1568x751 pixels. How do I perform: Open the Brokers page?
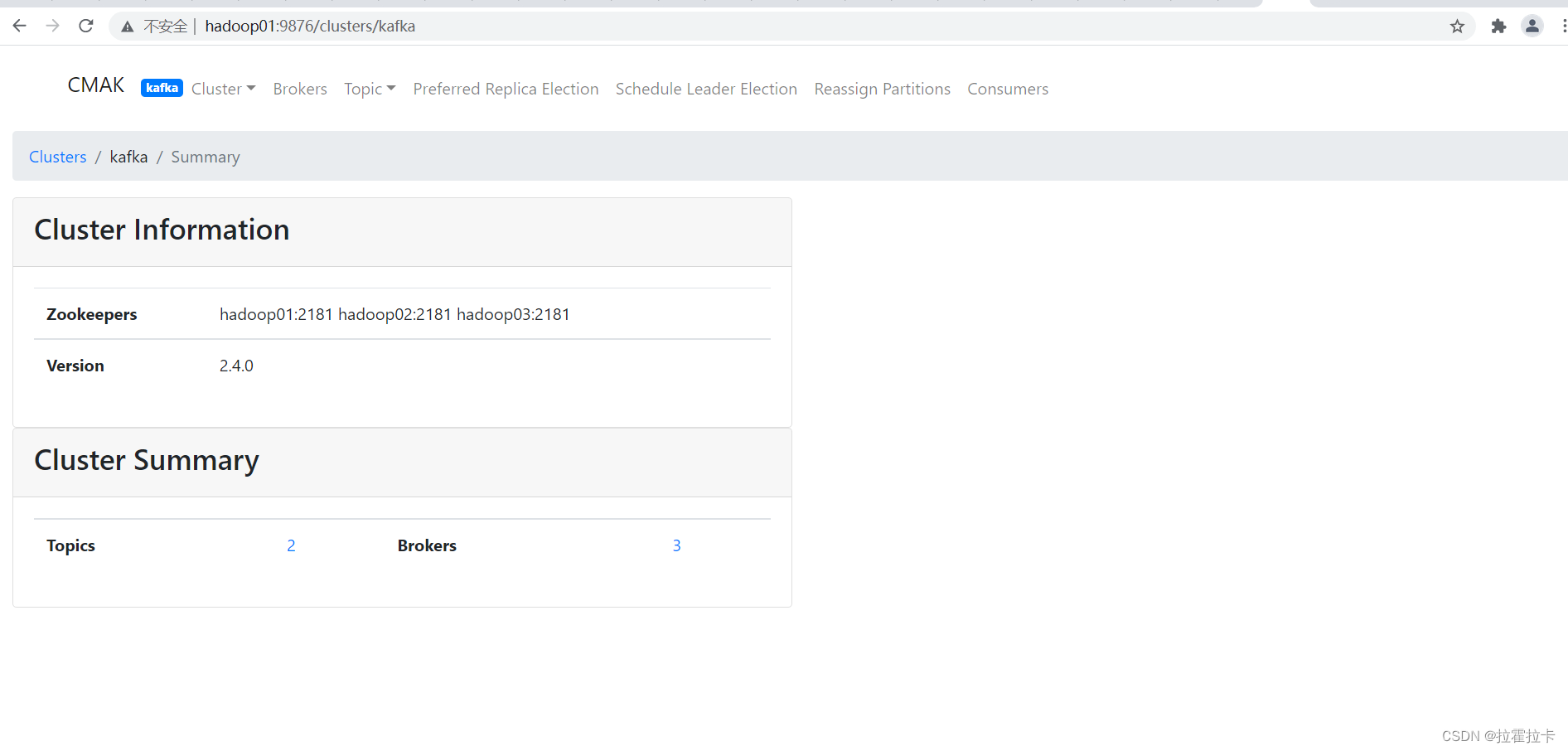pos(300,89)
